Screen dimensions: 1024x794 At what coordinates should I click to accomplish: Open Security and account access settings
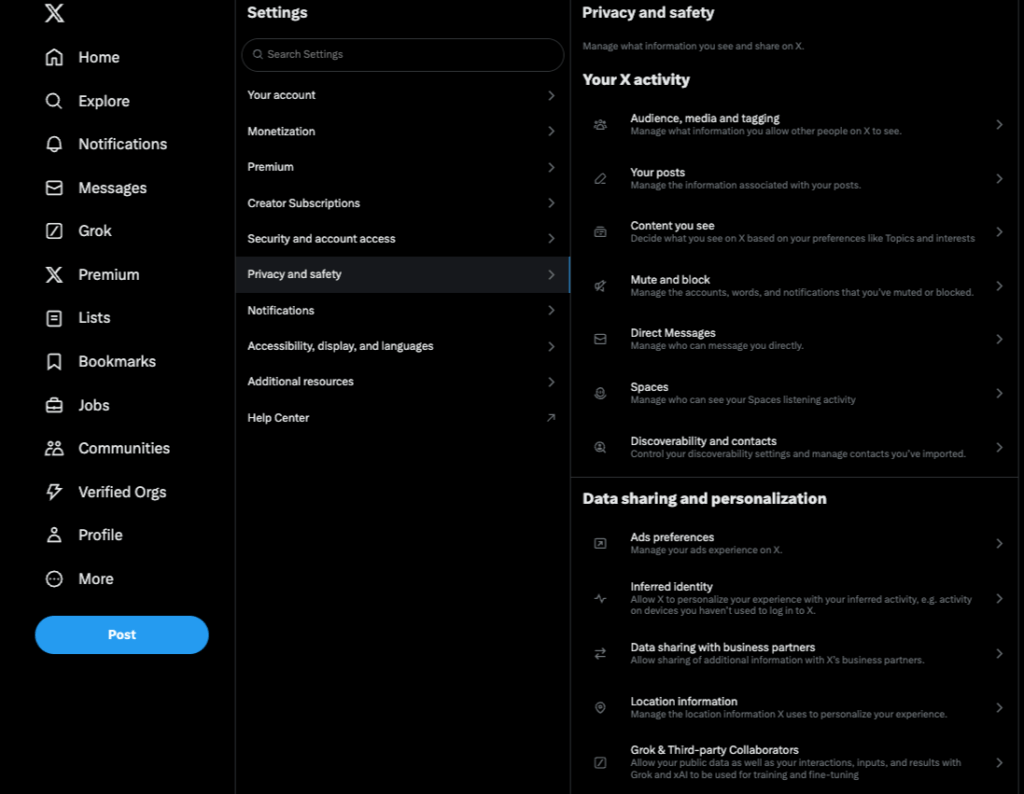click(x=321, y=239)
